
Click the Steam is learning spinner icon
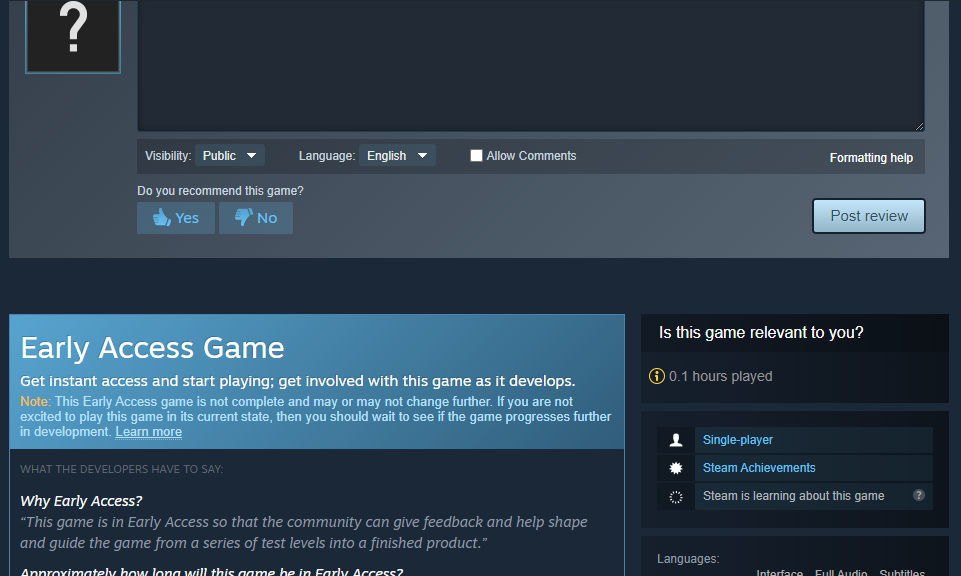coord(676,497)
